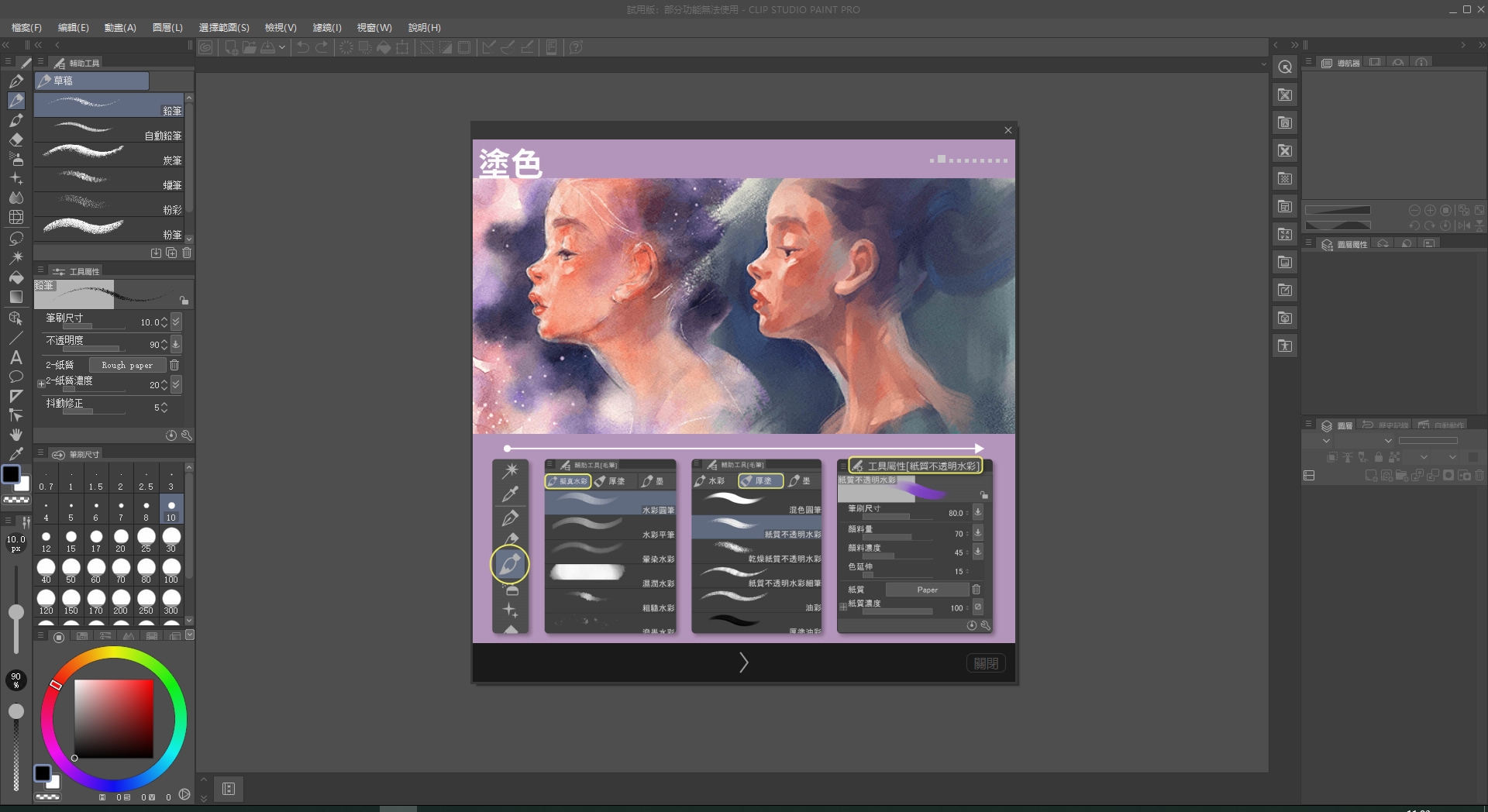The width and height of the screenshot is (1488, 812).
Task: Select main black color swatch
Action: 12,474
